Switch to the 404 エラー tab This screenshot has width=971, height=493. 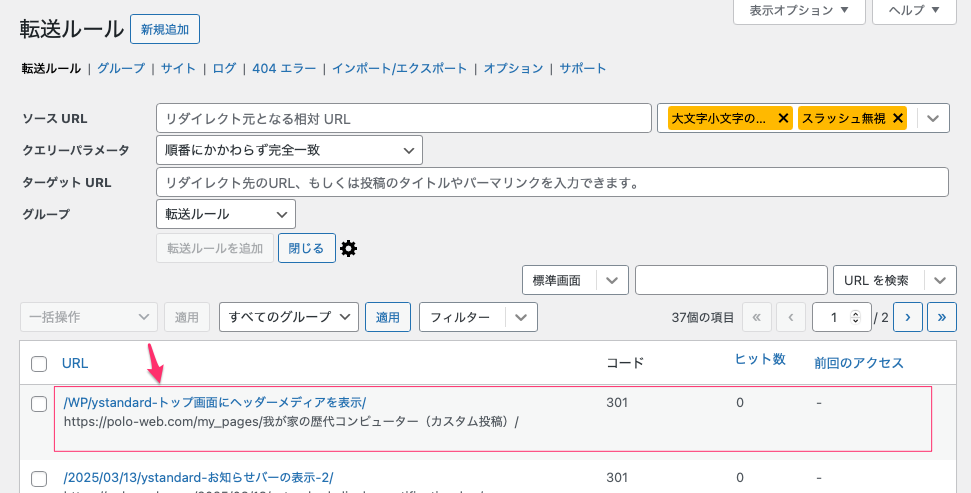[284, 68]
